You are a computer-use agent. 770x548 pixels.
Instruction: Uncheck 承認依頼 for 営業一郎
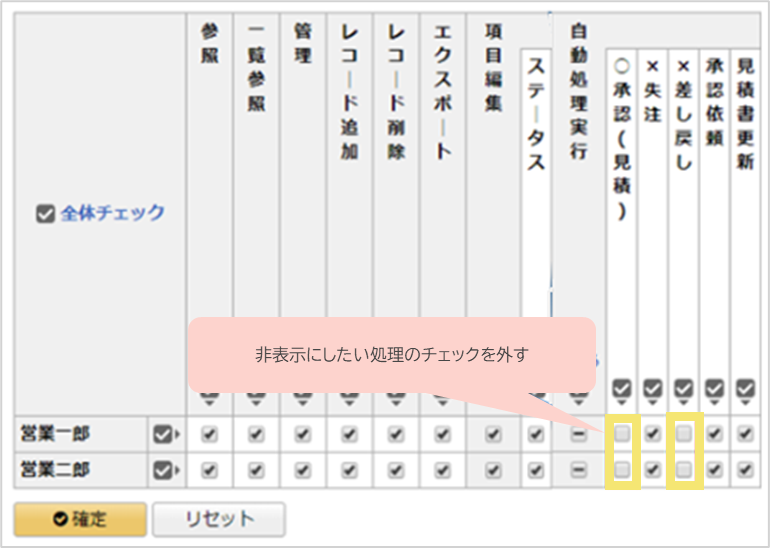715,433
